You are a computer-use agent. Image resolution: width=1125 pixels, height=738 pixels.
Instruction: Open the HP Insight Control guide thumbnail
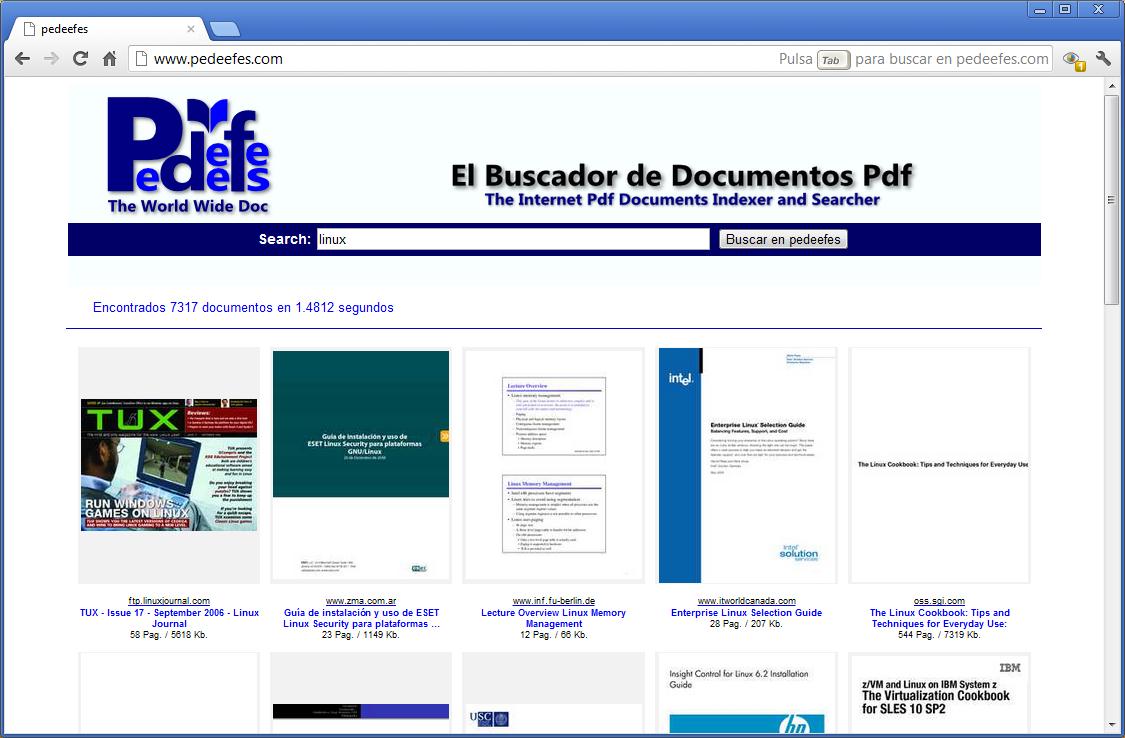747,693
